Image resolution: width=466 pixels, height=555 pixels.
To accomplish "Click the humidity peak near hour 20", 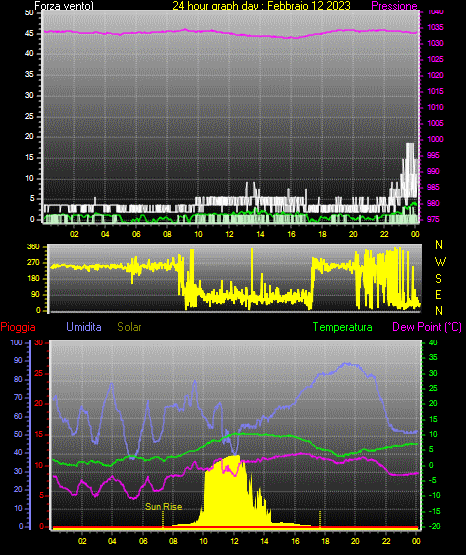I will click(347, 364).
